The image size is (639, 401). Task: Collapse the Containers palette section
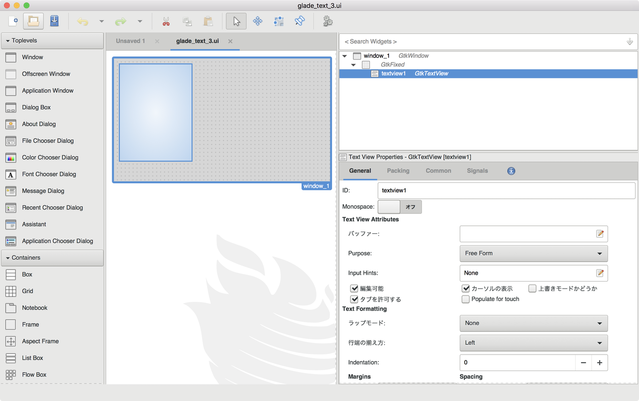(x=53, y=258)
